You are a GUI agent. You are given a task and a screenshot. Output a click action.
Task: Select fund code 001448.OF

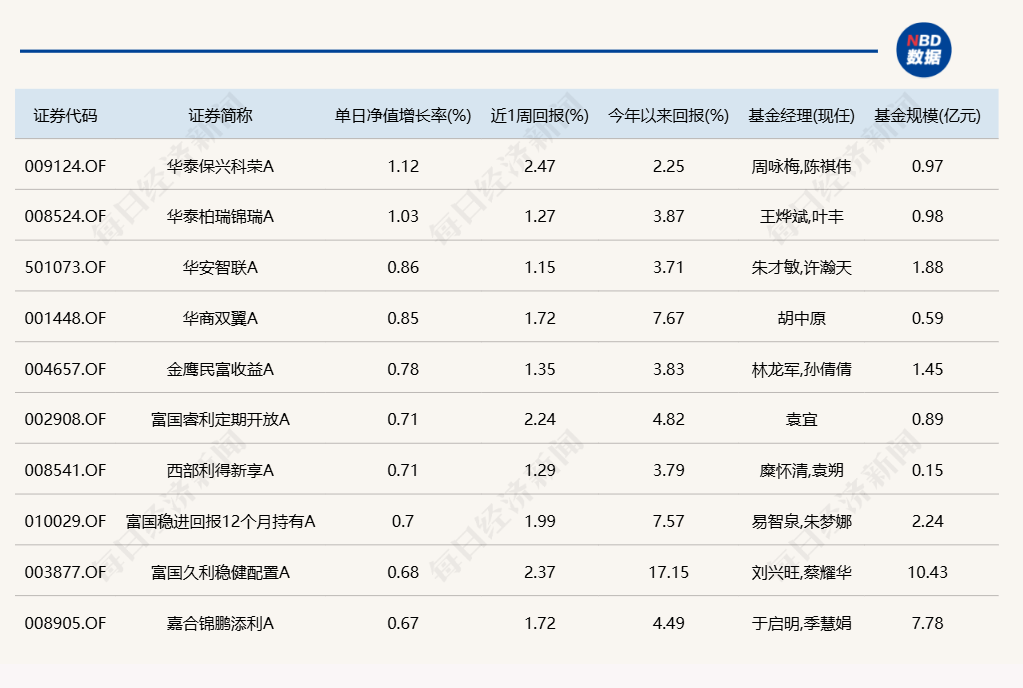point(65,318)
